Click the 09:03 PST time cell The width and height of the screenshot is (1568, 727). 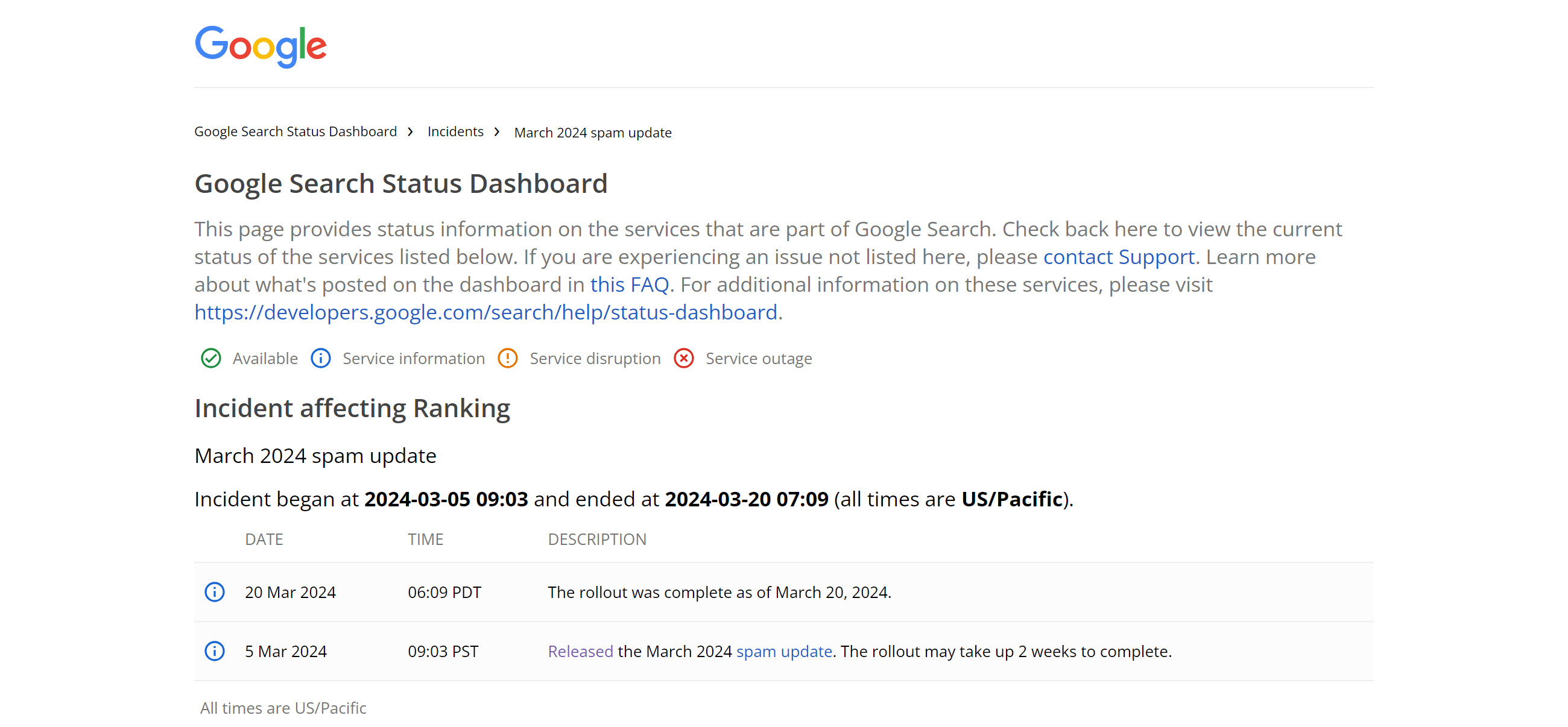pos(443,651)
